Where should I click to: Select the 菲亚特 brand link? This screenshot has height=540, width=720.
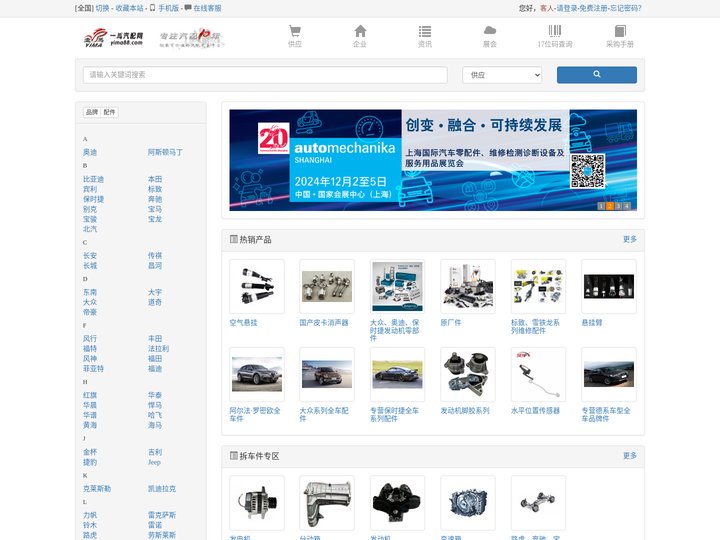(x=94, y=368)
